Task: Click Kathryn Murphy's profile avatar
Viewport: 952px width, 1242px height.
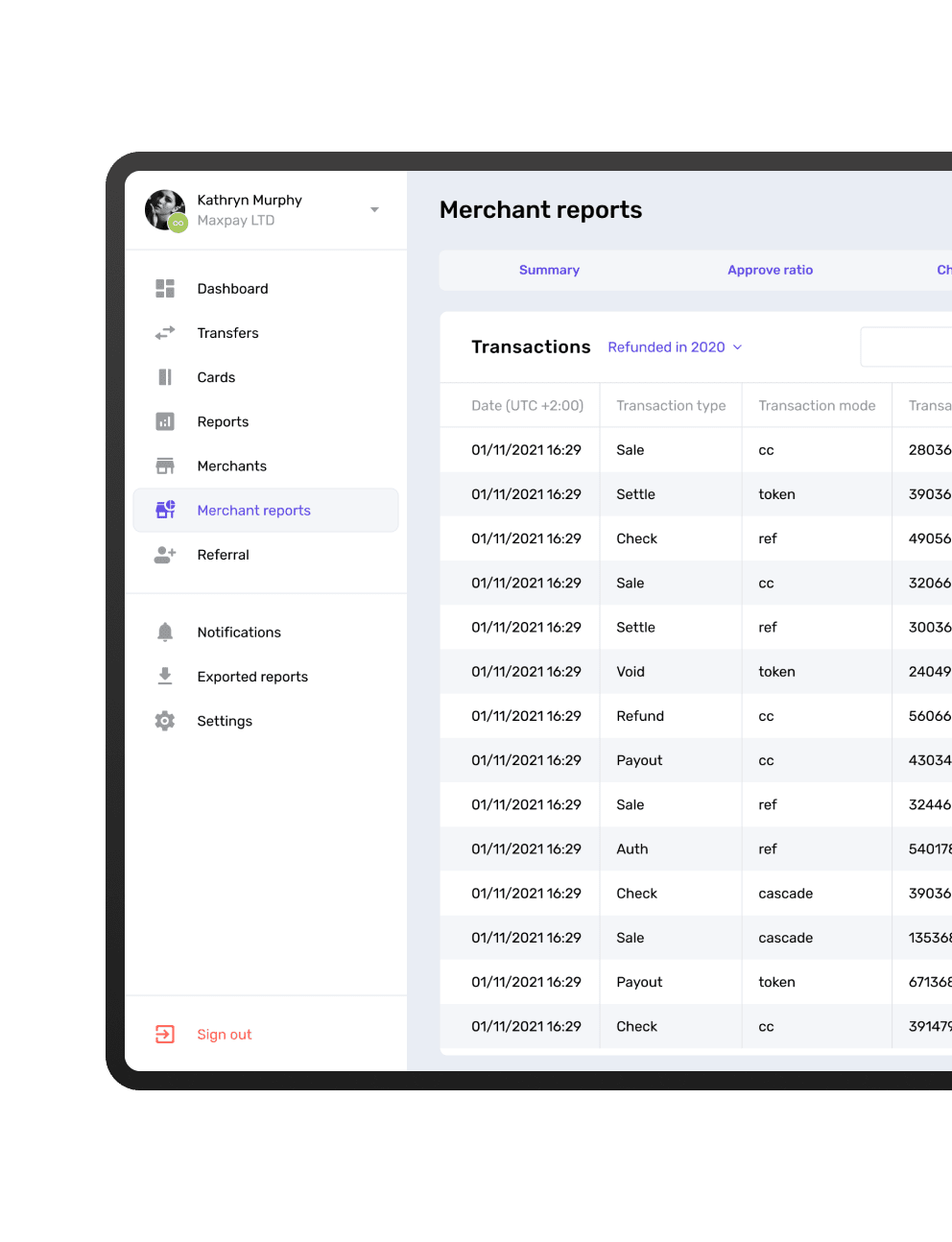Action: coord(165,210)
